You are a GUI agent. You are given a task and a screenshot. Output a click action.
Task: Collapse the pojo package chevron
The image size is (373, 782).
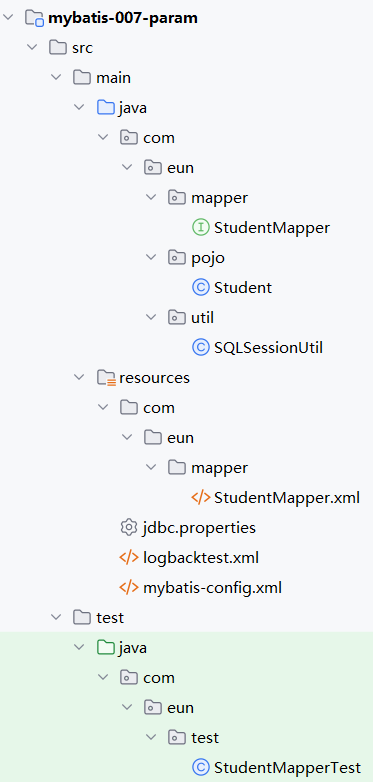coord(152,258)
